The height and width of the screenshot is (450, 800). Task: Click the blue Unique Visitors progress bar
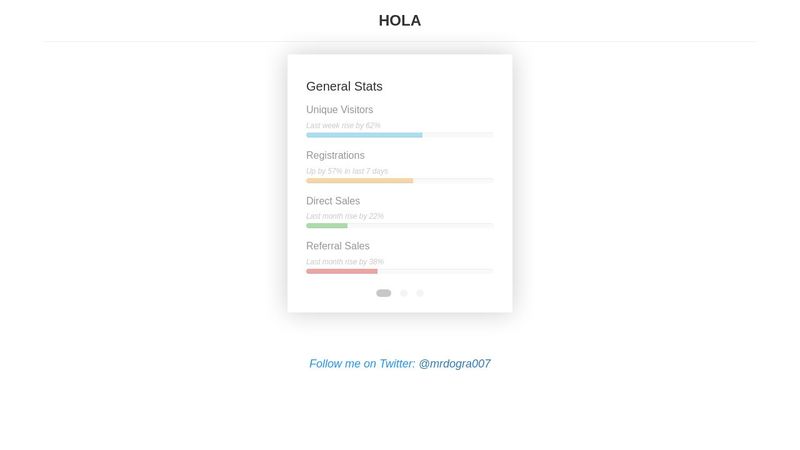(x=364, y=135)
